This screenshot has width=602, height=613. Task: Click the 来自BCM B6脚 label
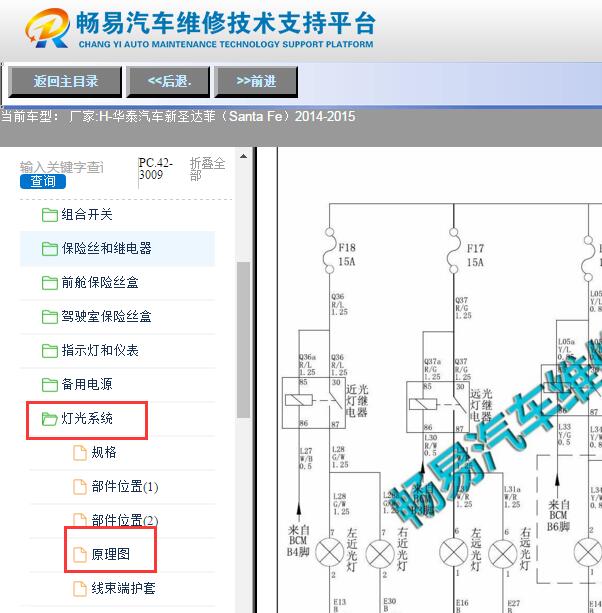pyautogui.click(x=559, y=515)
